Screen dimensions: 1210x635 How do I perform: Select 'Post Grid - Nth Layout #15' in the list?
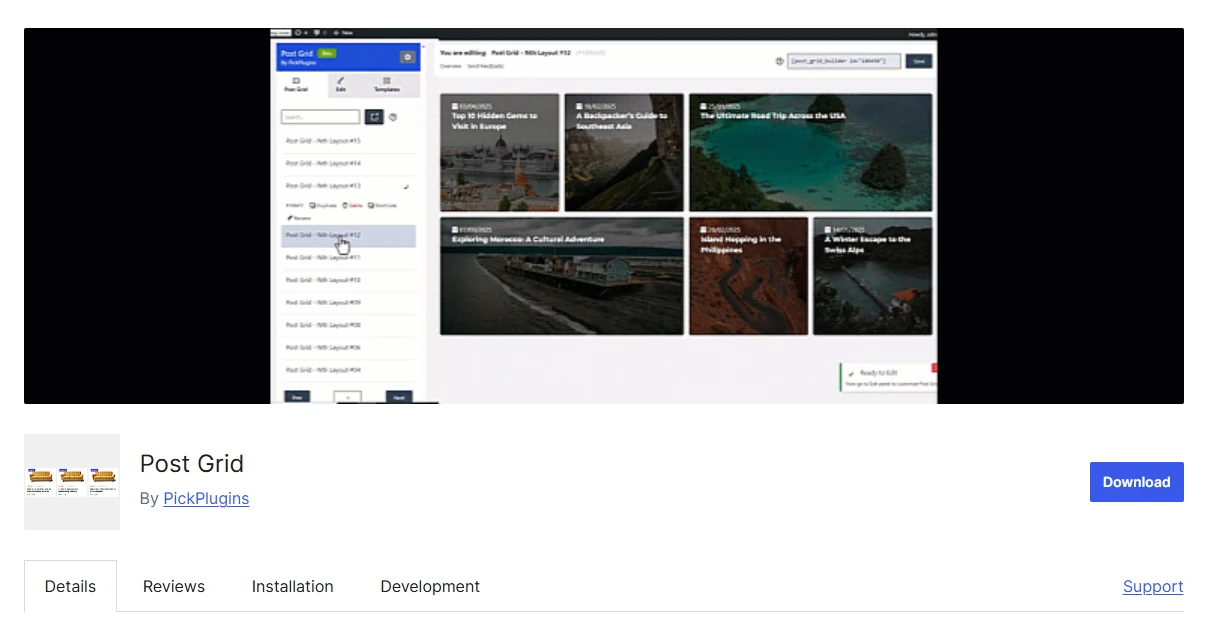(x=348, y=141)
